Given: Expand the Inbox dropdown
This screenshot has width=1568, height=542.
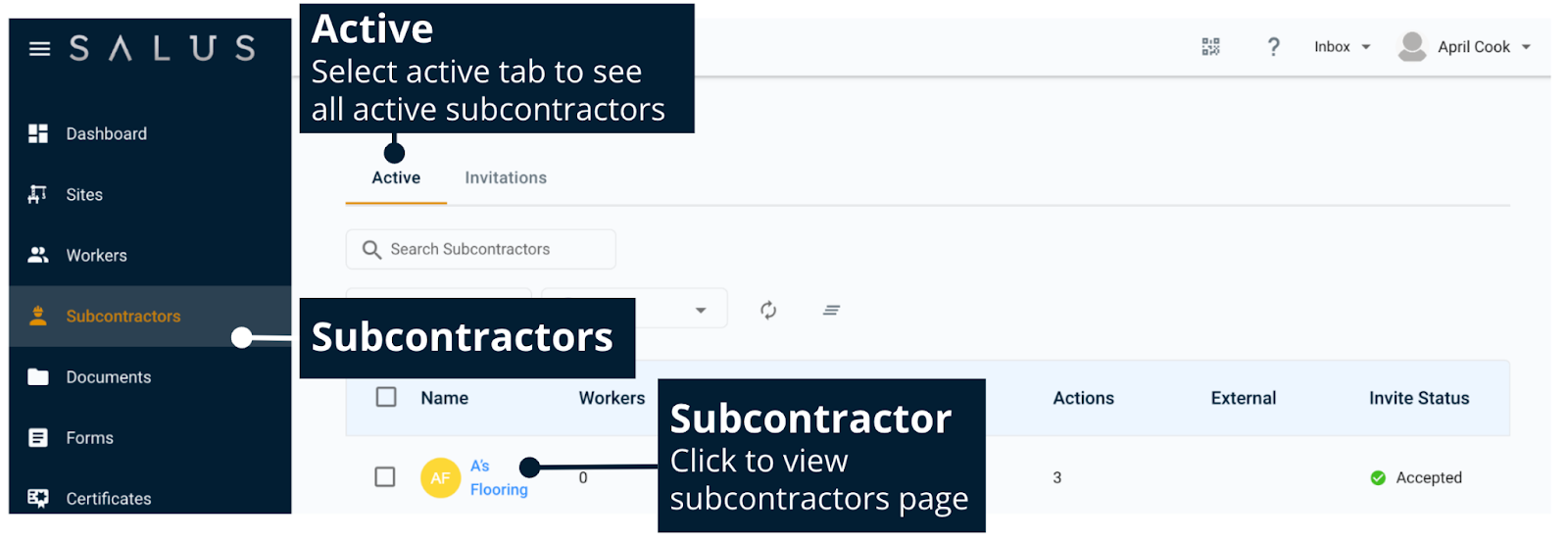Looking at the screenshot, I should [1342, 47].
